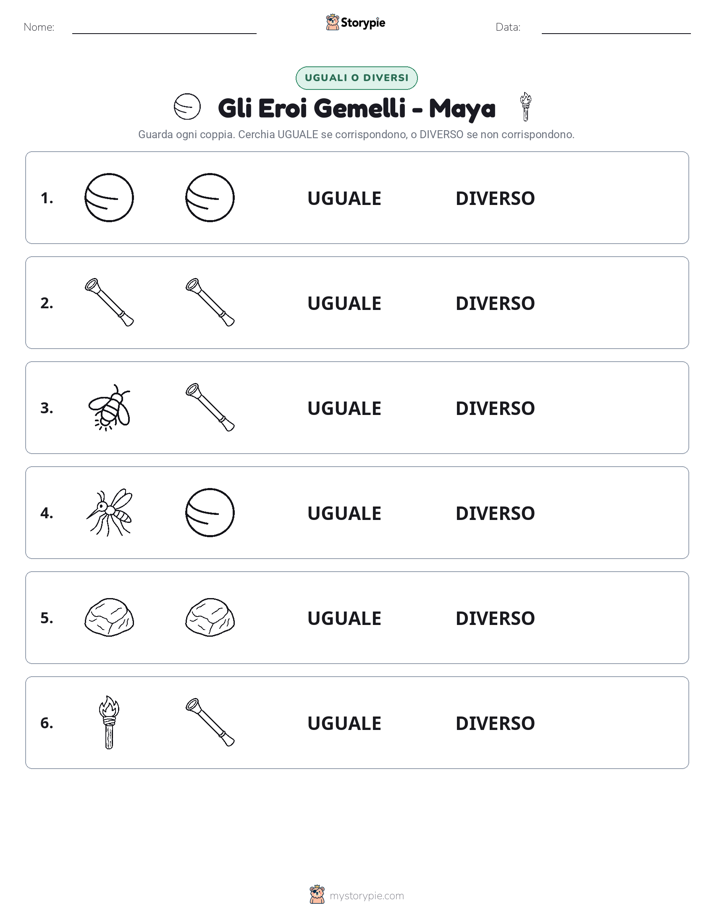714x924 pixels.
Task: Click the ball icon beside the title
Action: [187, 107]
